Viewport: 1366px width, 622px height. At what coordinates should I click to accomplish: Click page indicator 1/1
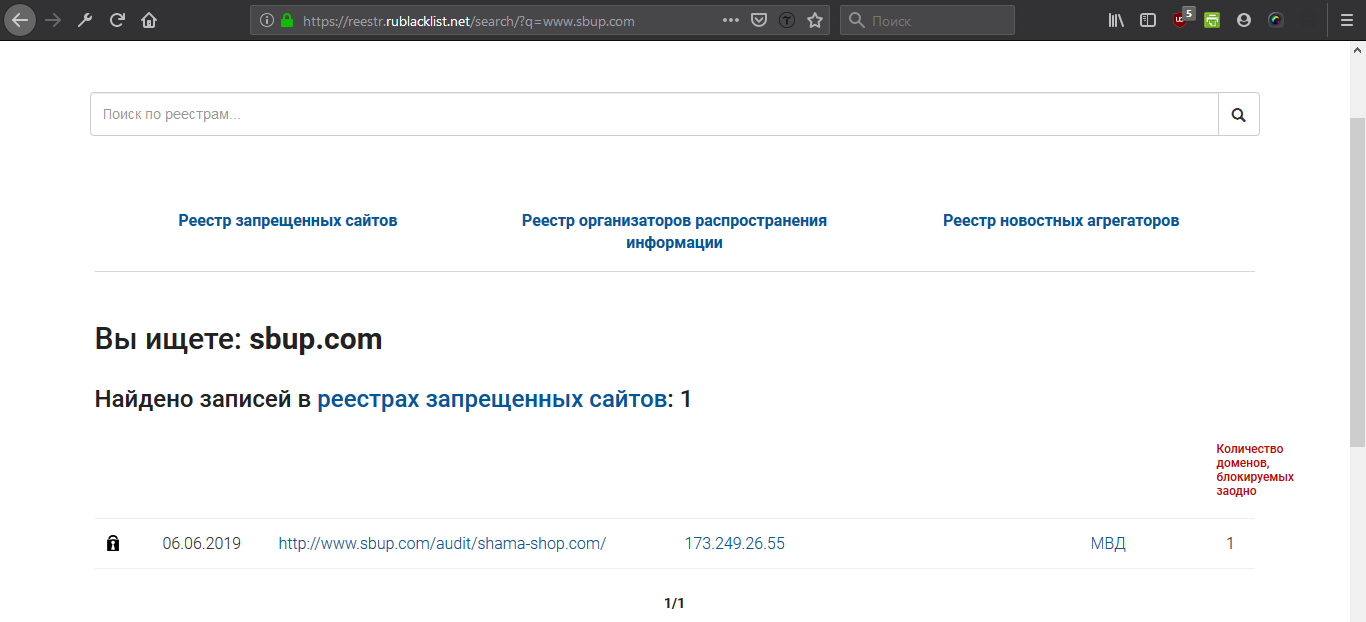[x=674, y=603]
